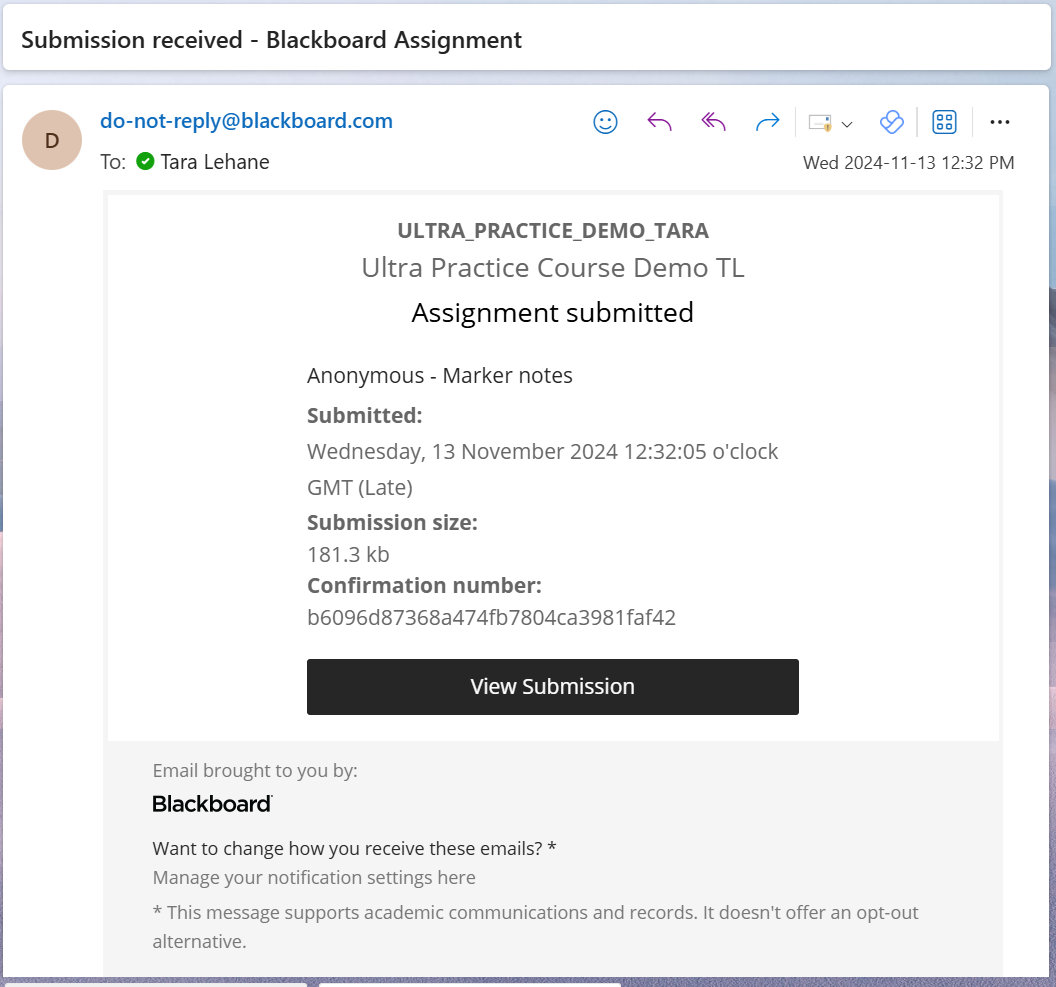
Task: Select recipient name Tara Lehane
Action: click(x=215, y=162)
